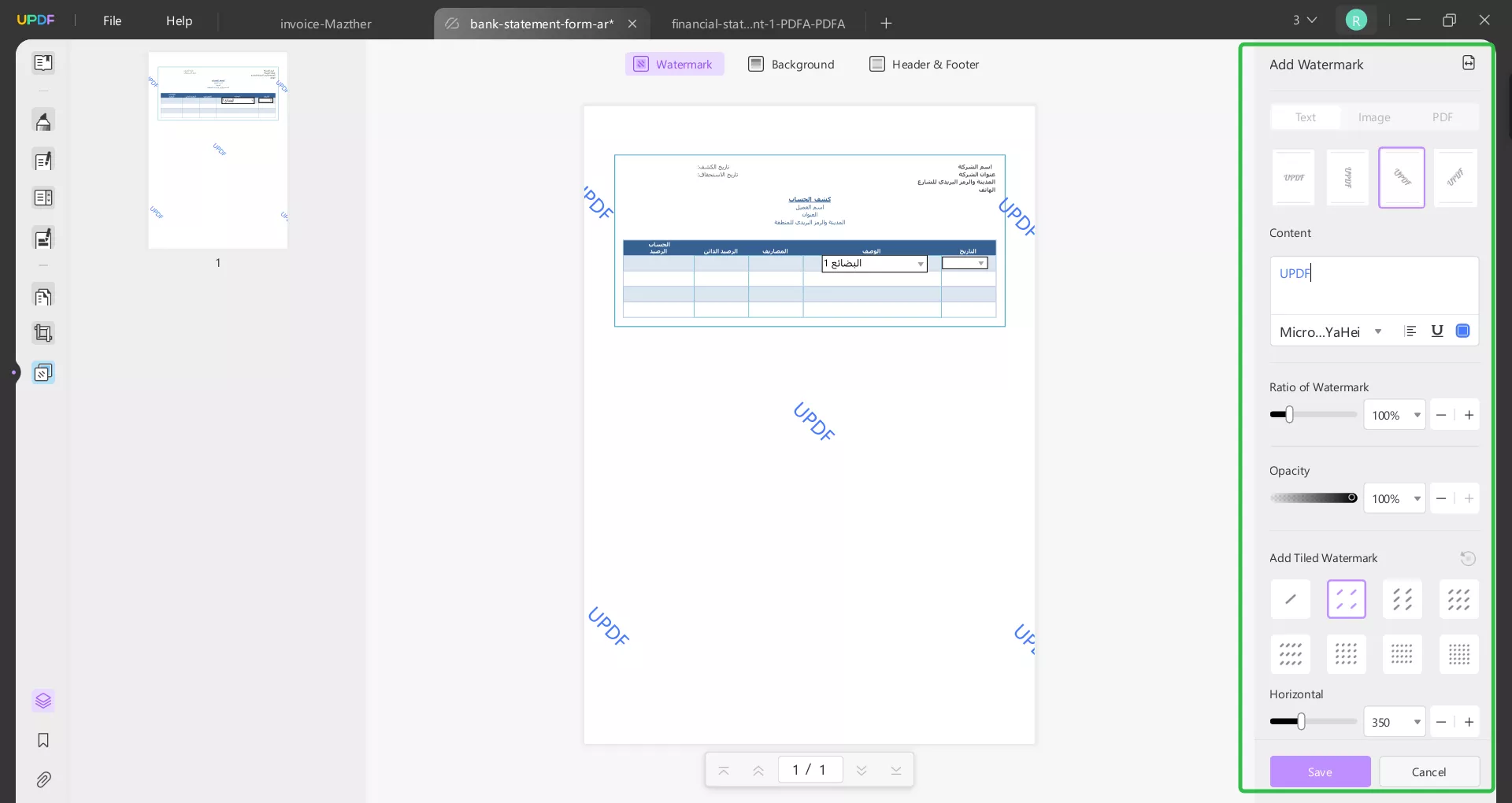The width and height of the screenshot is (1512, 803).
Task: Reset the tiled watermark settings
Action: [1468, 558]
